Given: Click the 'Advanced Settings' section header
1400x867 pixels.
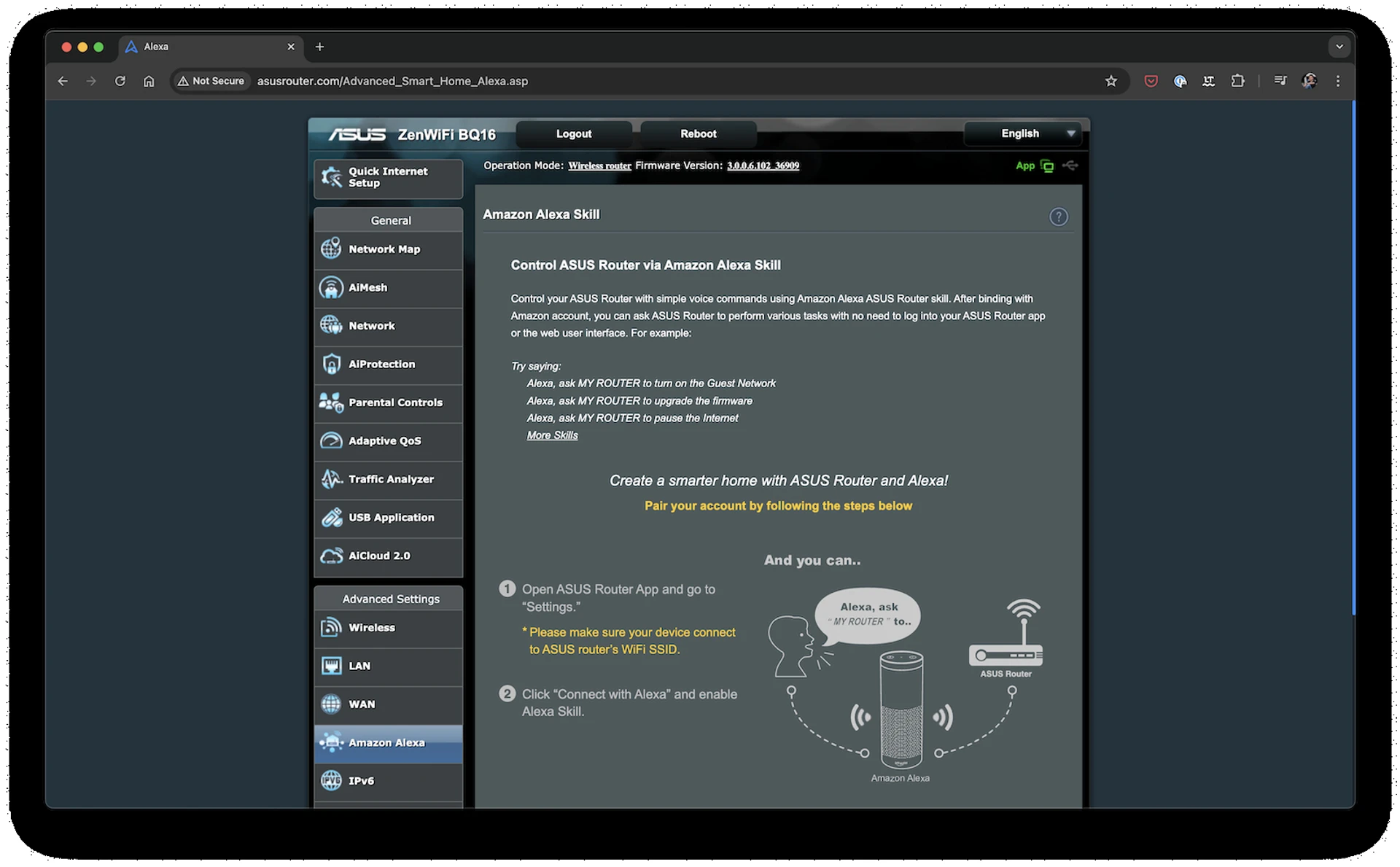Looking at the screenshot, I should pyautogui.click(x=390, y=599).
